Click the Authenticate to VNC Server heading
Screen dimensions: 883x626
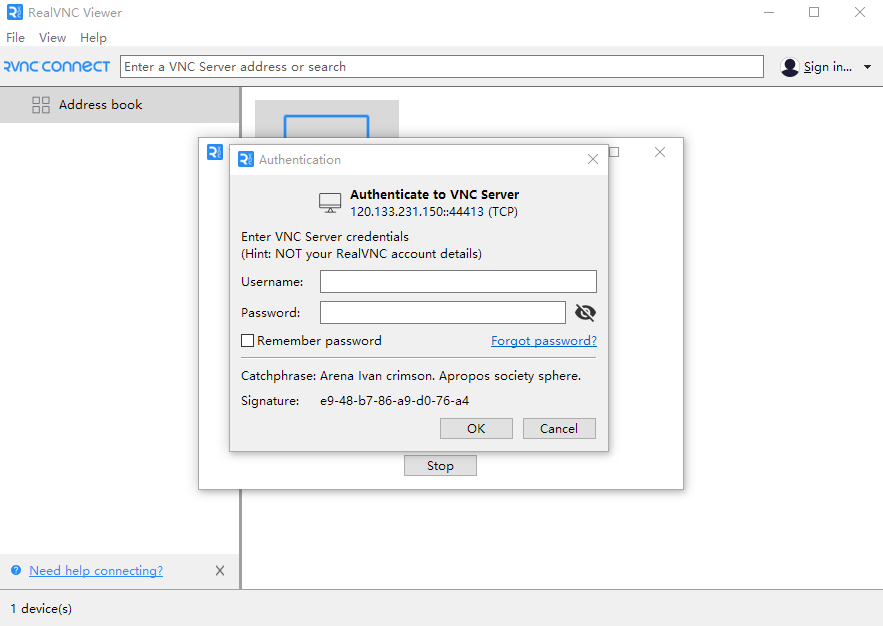pos(434,194)
